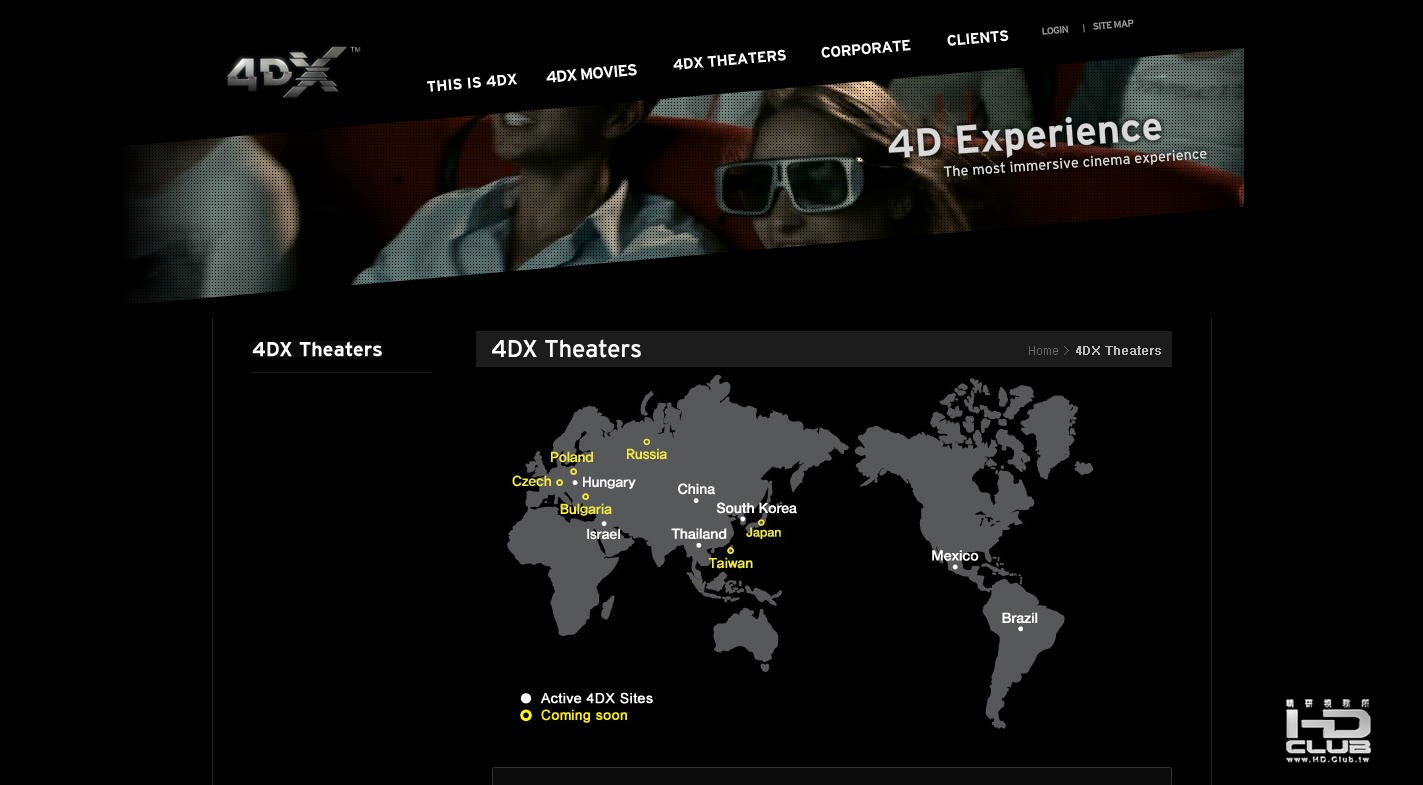
Task: Click the Japan label on the map
Action: (x=763, y=533)
